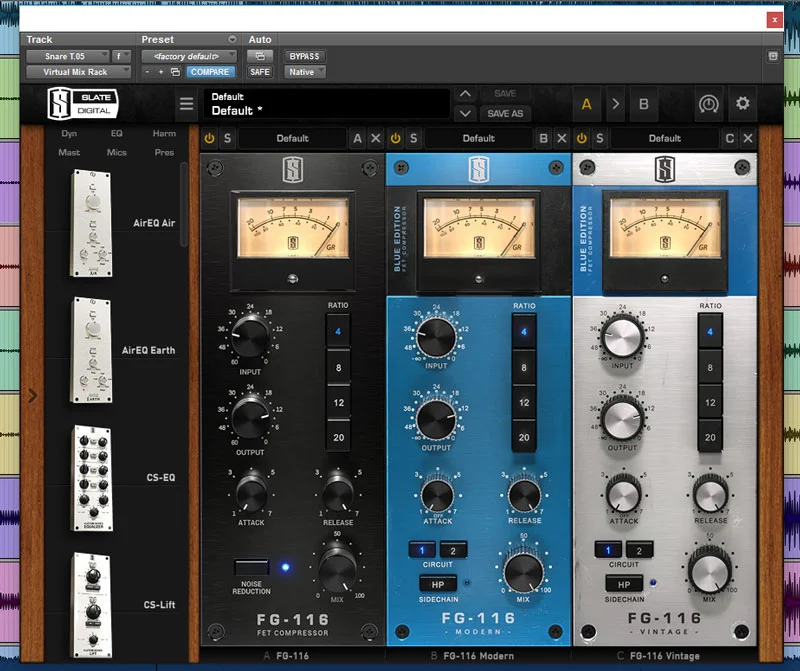This screenshot has height=671, width=800.
Task: Set ratio 20 on black FG-116
Action: [338, 437]
